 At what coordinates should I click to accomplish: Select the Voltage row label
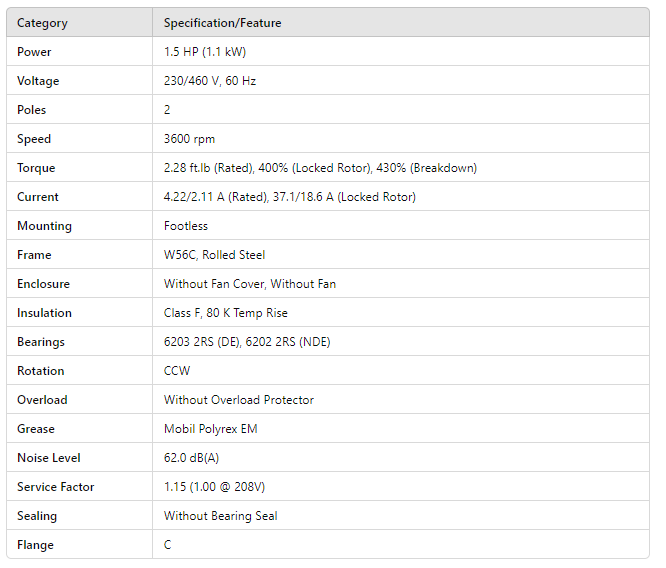(x=38, y=81)
